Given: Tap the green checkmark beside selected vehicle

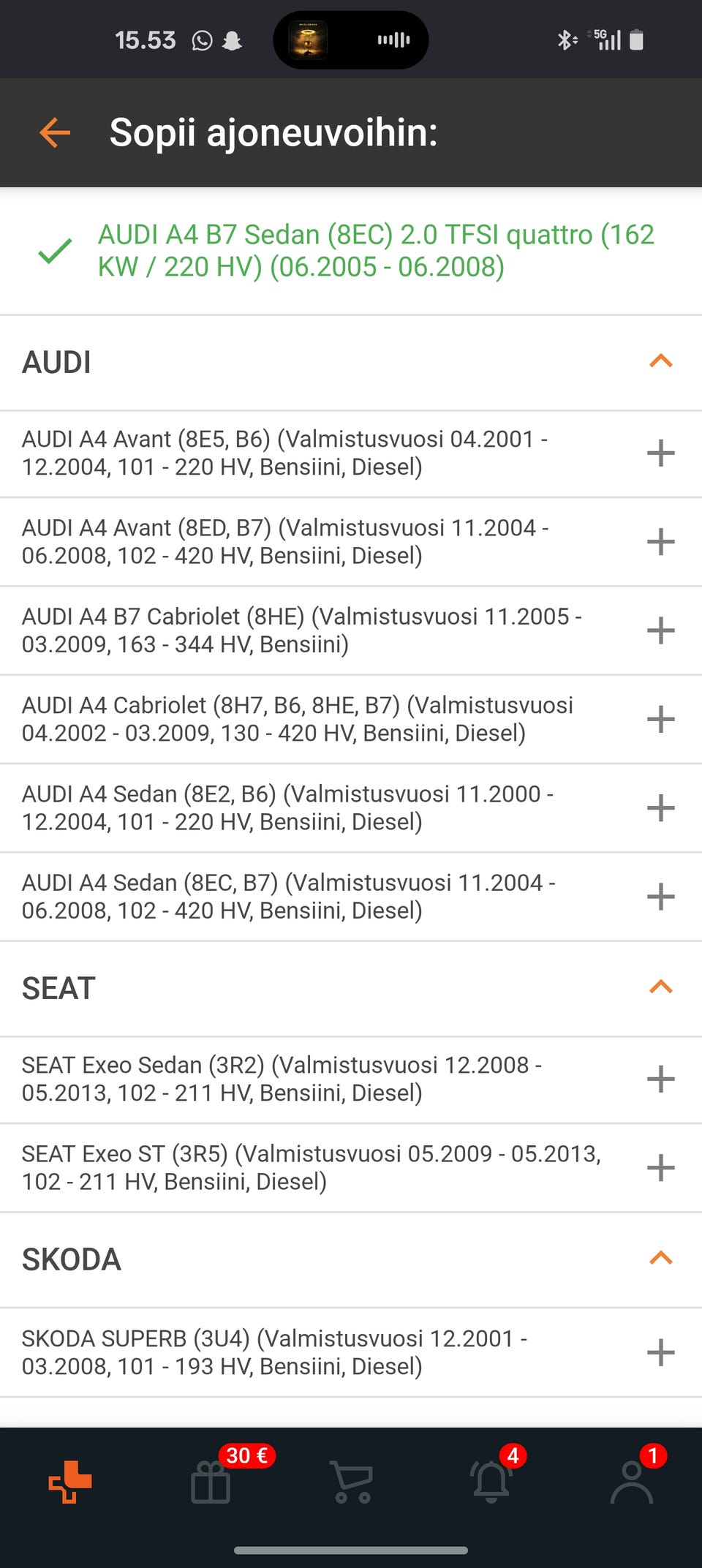Looking at the screenshot, I should 55,251.
